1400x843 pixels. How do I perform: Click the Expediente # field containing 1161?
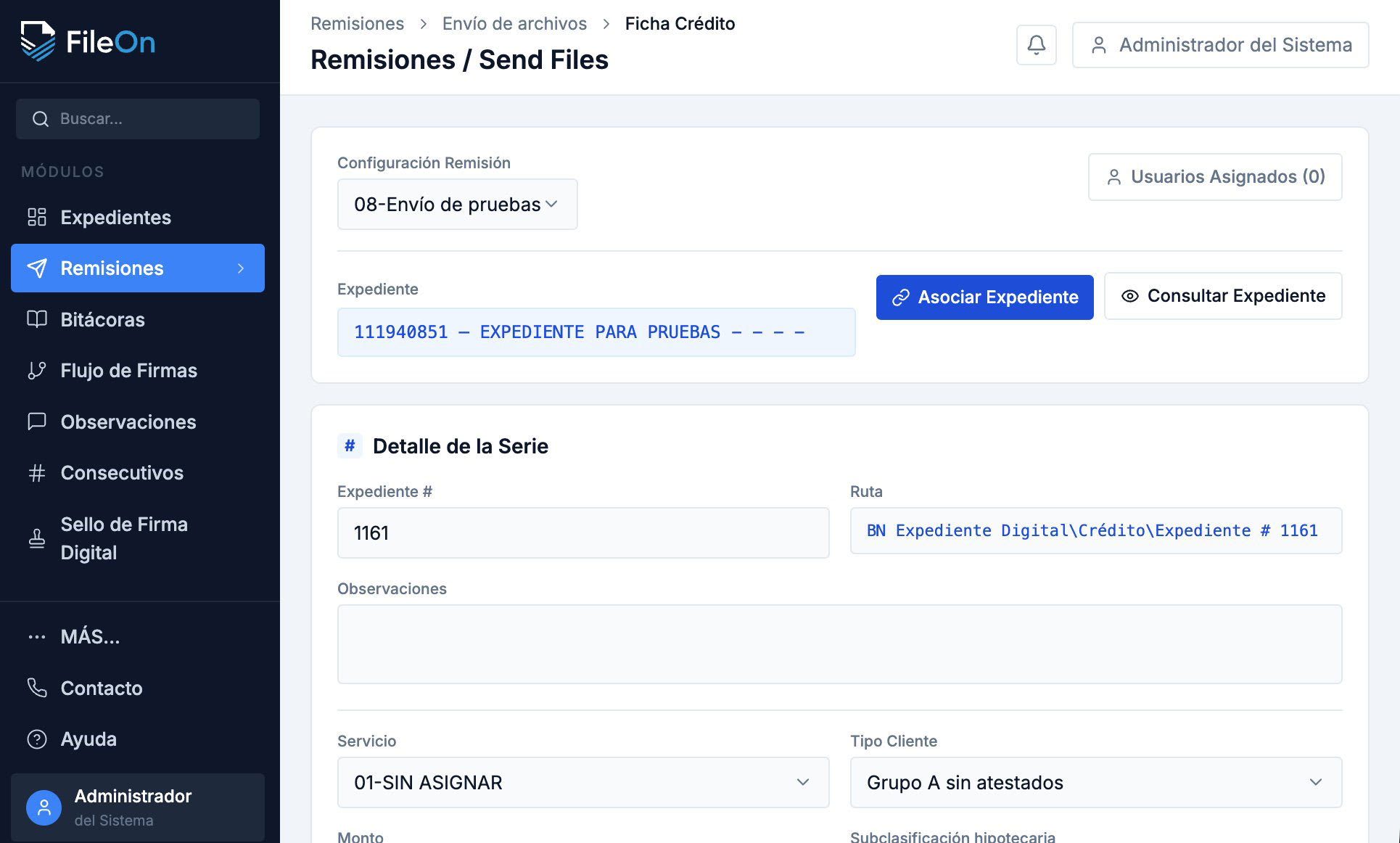pos(583,532)
